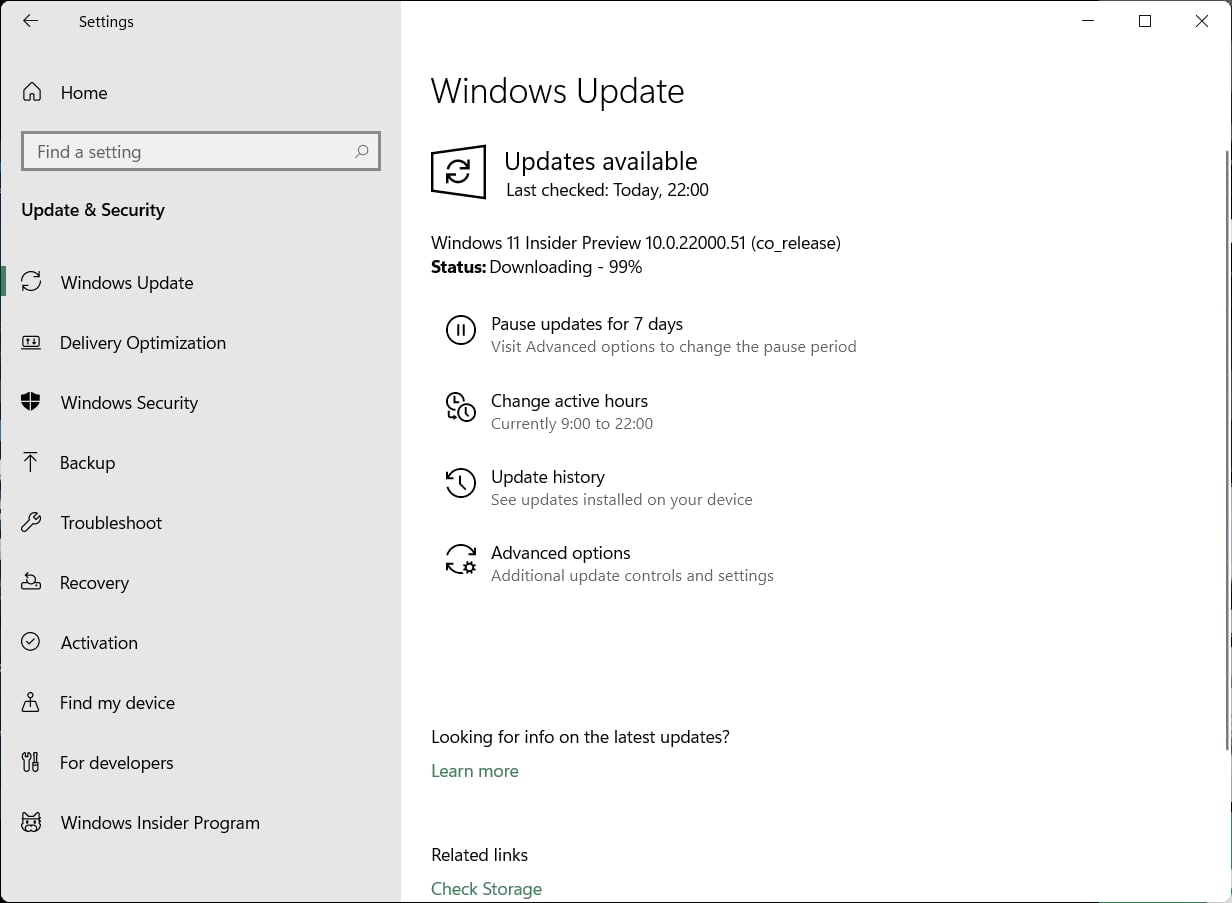Click Pause updates for 7 days
1232x903 pixels.
587,324
